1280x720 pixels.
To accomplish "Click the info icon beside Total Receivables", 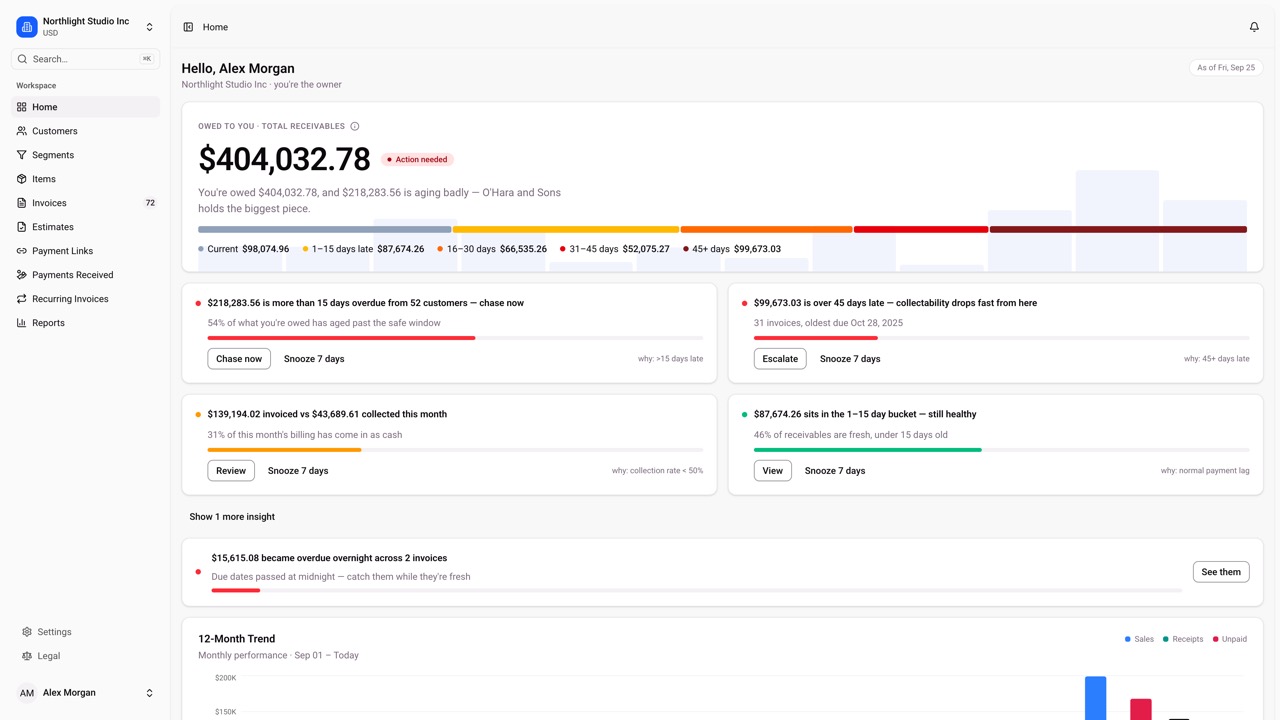I will tap(355, 126).
